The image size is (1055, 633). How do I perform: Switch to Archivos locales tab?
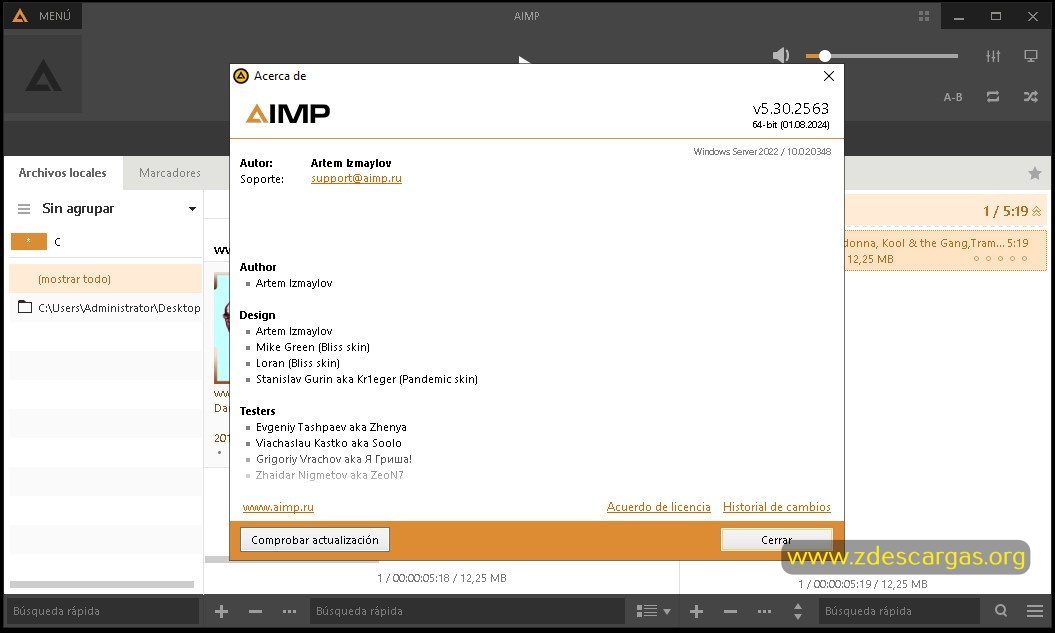click(63, 173)
